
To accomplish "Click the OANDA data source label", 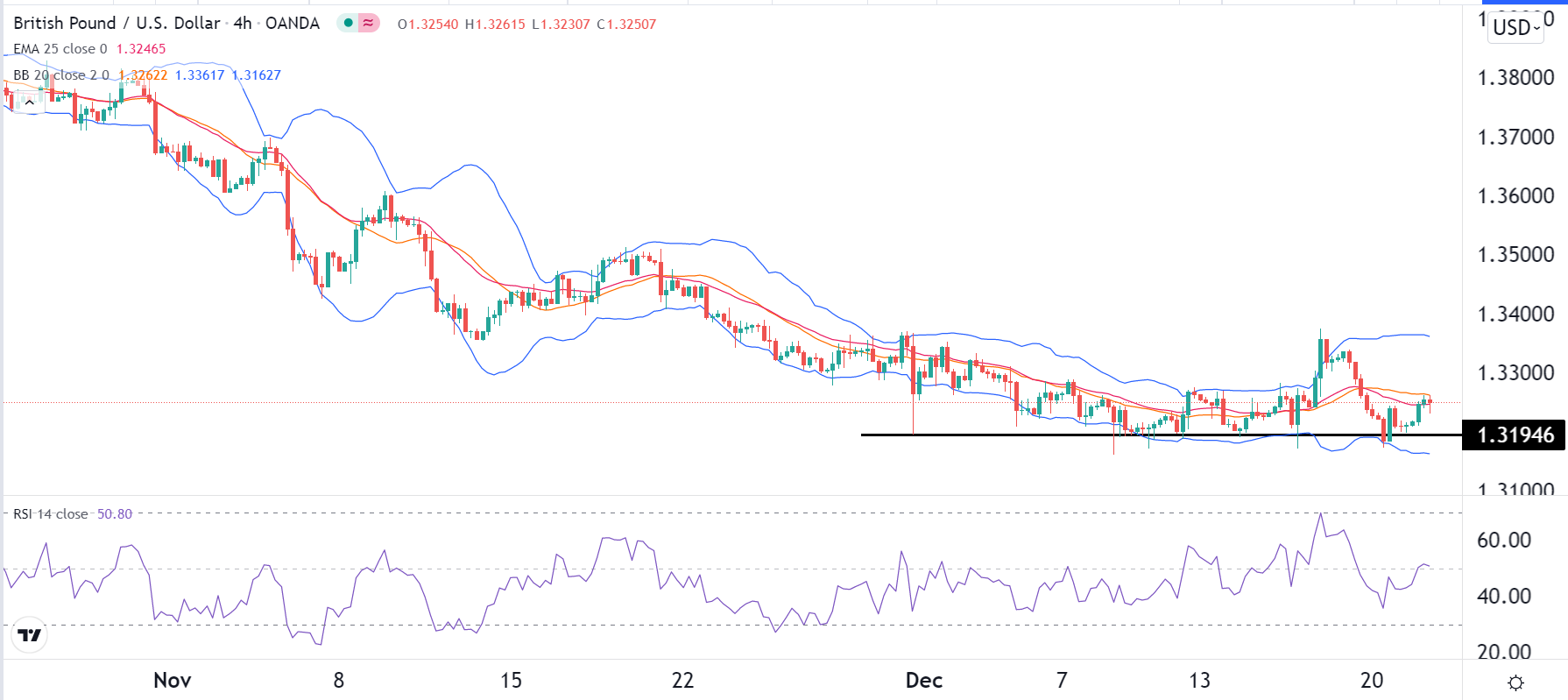I will pyautogui.click(x=293, y=23).
